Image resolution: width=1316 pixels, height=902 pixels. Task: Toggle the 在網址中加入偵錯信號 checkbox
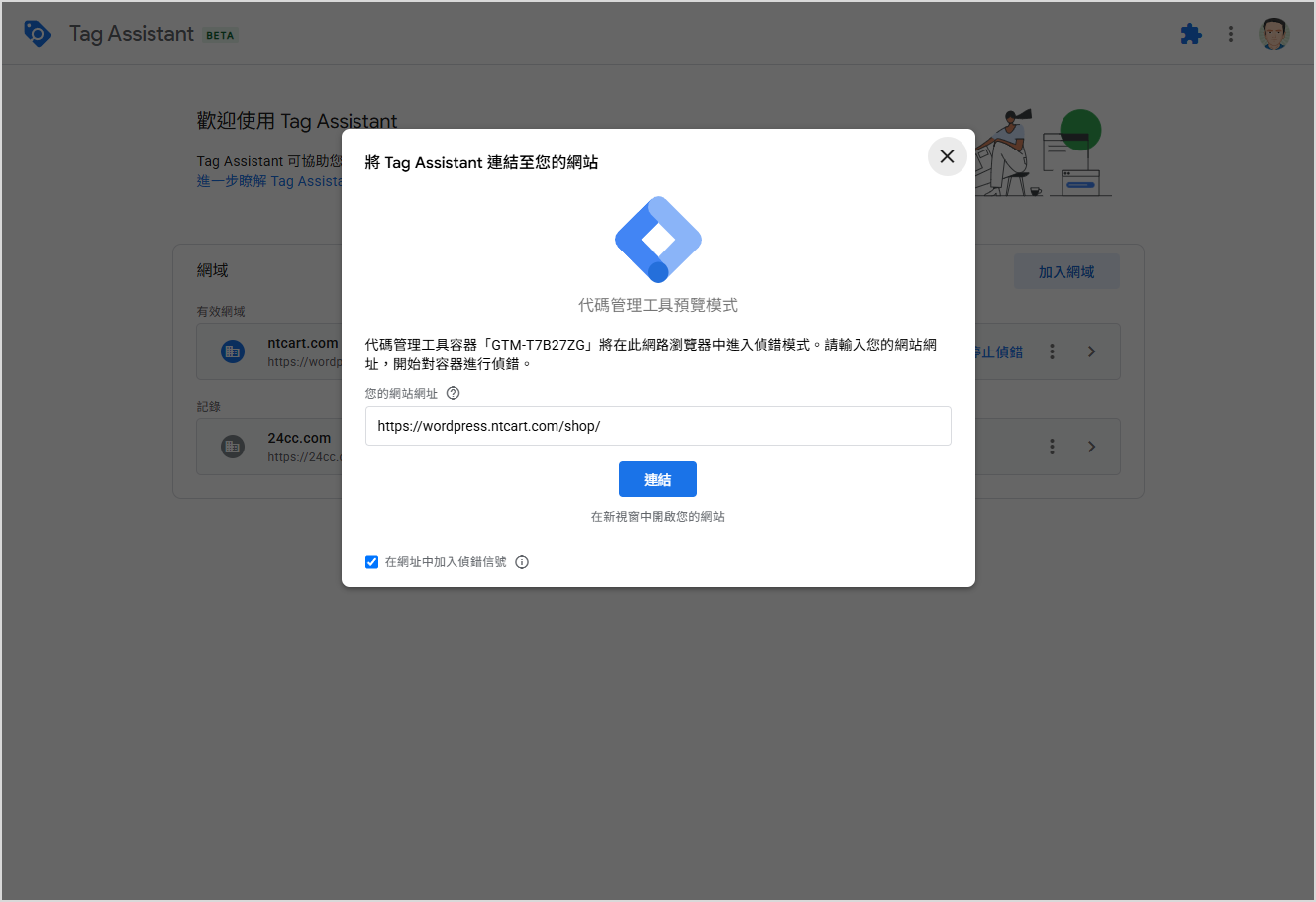point(371,562)
